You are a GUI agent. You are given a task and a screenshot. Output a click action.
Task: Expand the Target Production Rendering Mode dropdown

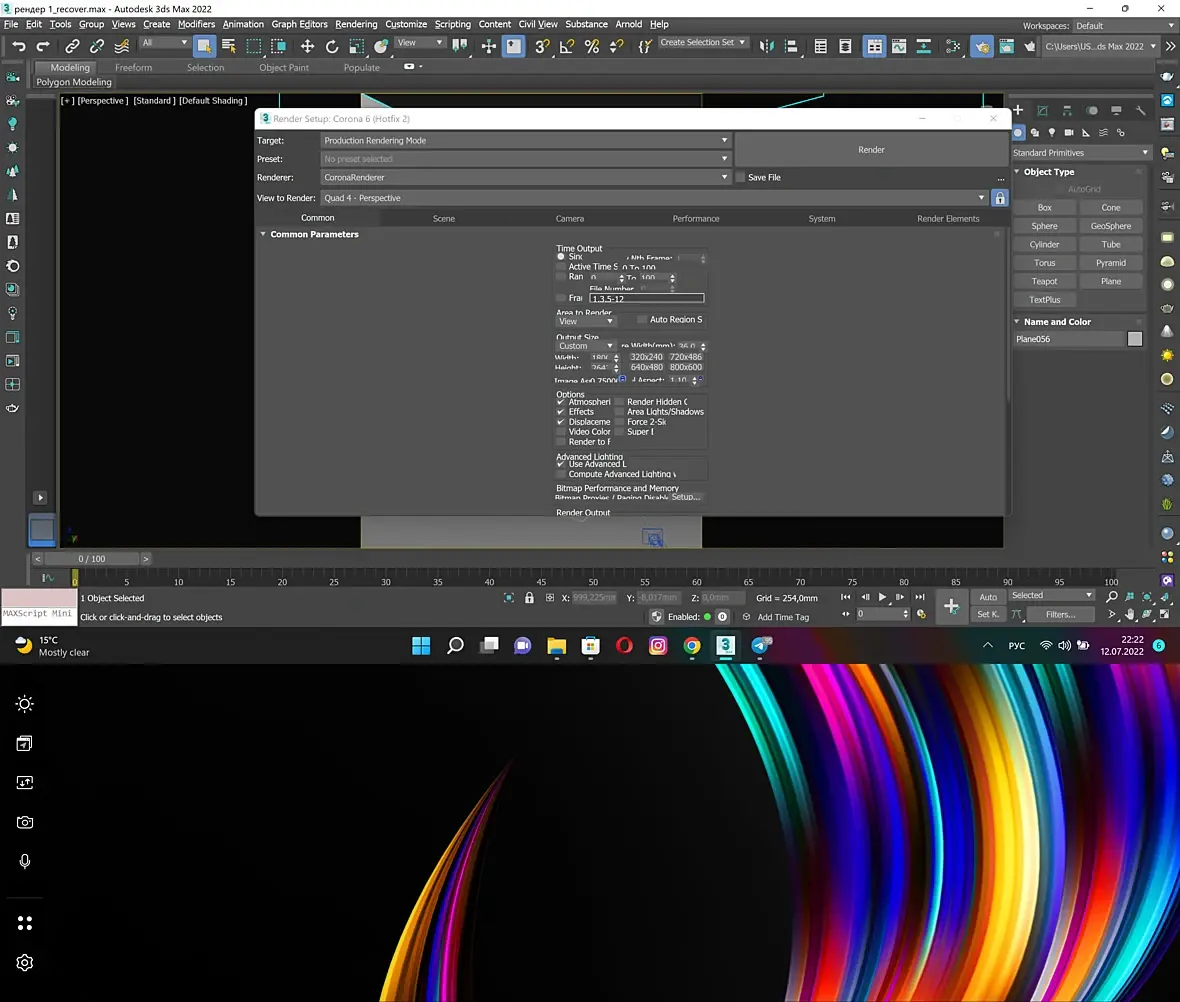tap(526, 141)
